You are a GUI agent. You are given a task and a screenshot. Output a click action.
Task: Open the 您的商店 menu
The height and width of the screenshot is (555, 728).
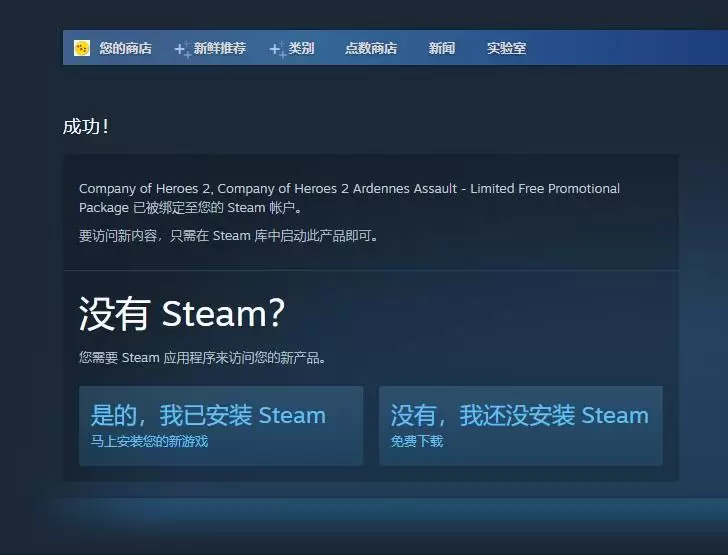click(x=125, y=48)
